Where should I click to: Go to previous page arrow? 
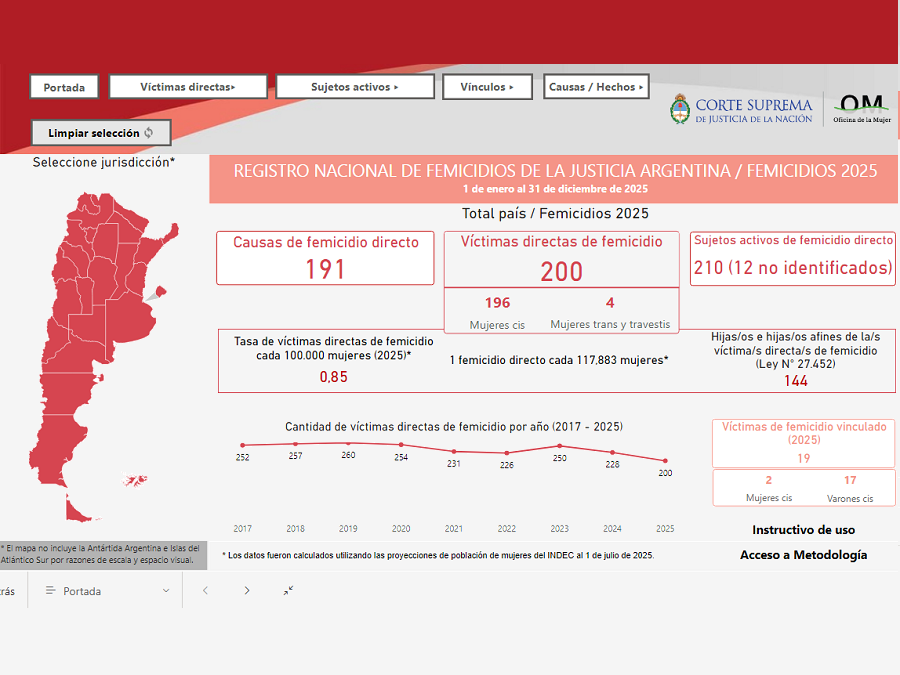pyautogui.click(x=205, y=591)
